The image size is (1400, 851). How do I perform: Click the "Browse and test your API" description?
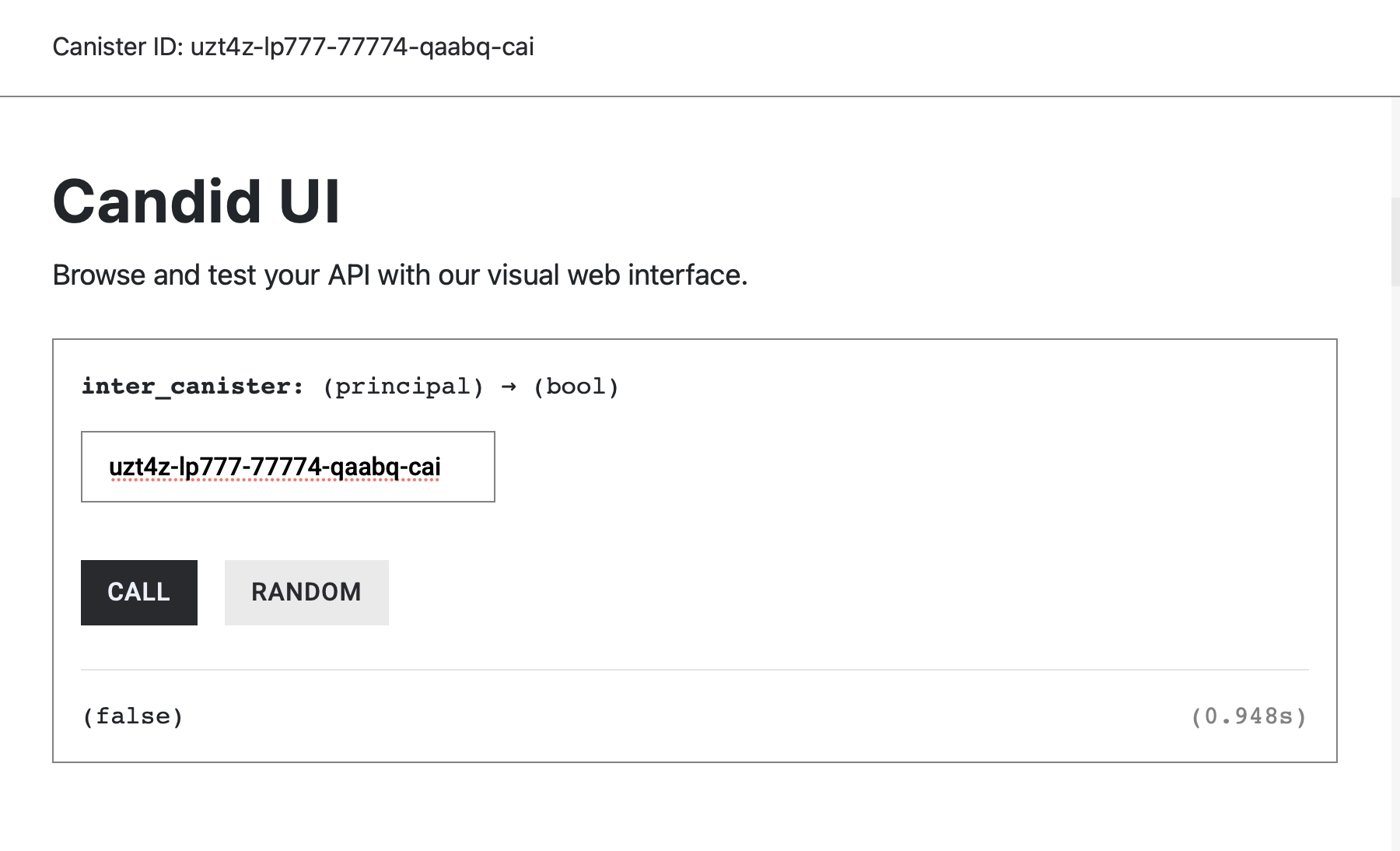pyautogui.click(x=399, y=275)
